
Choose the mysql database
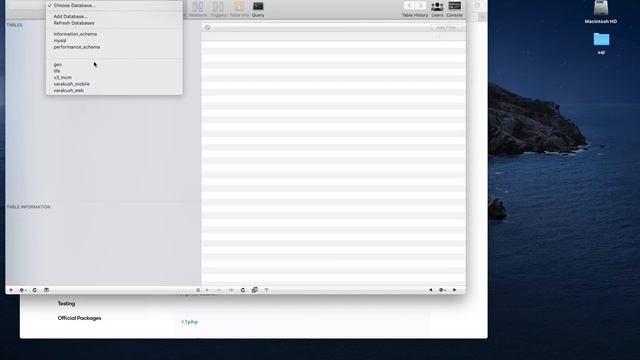tap(114, 40)
